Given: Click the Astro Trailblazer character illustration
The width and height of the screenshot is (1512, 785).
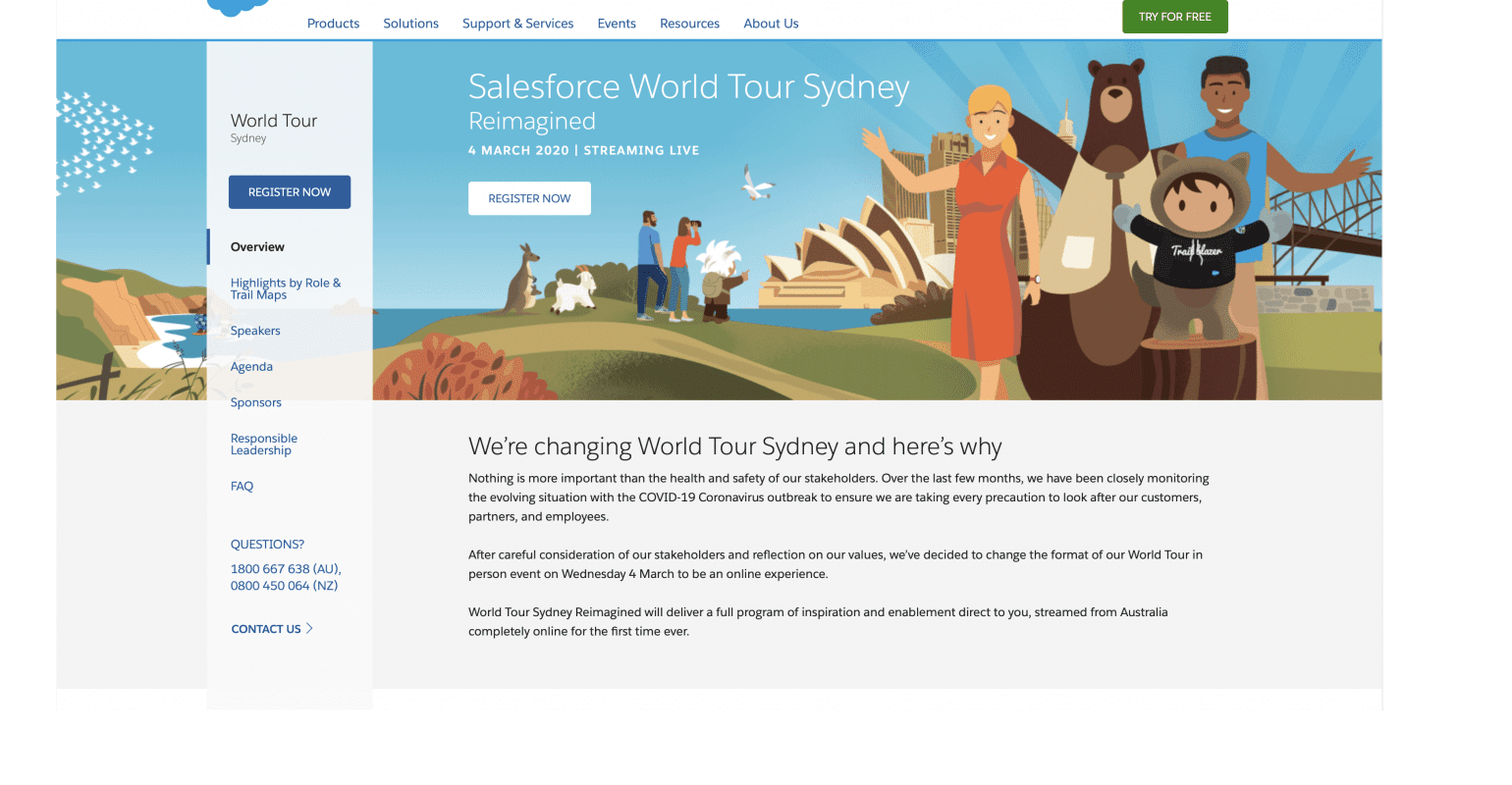Looking at the screenshot, I should [x=1200, y=245].
